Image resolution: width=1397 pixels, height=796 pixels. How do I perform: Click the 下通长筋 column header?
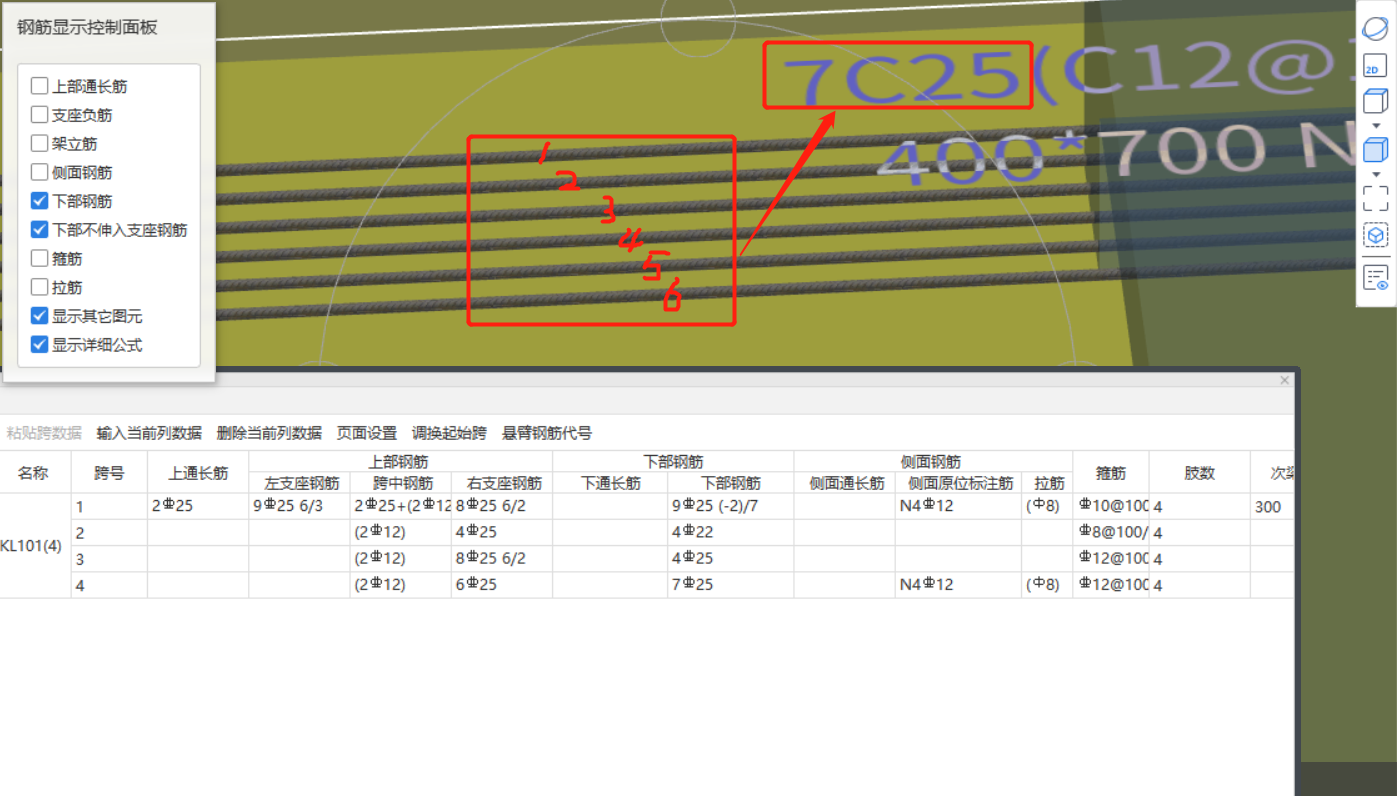click(x=610, y=483)
